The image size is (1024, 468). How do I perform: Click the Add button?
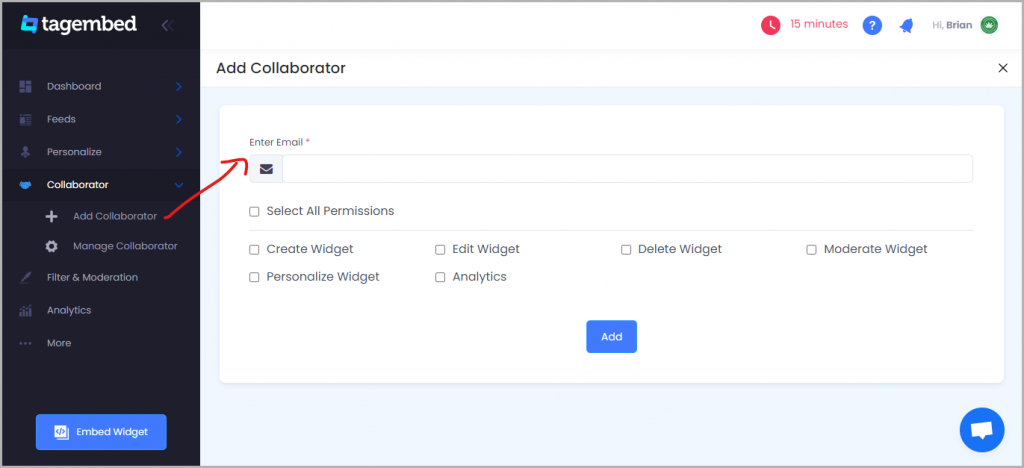point(611,337)
